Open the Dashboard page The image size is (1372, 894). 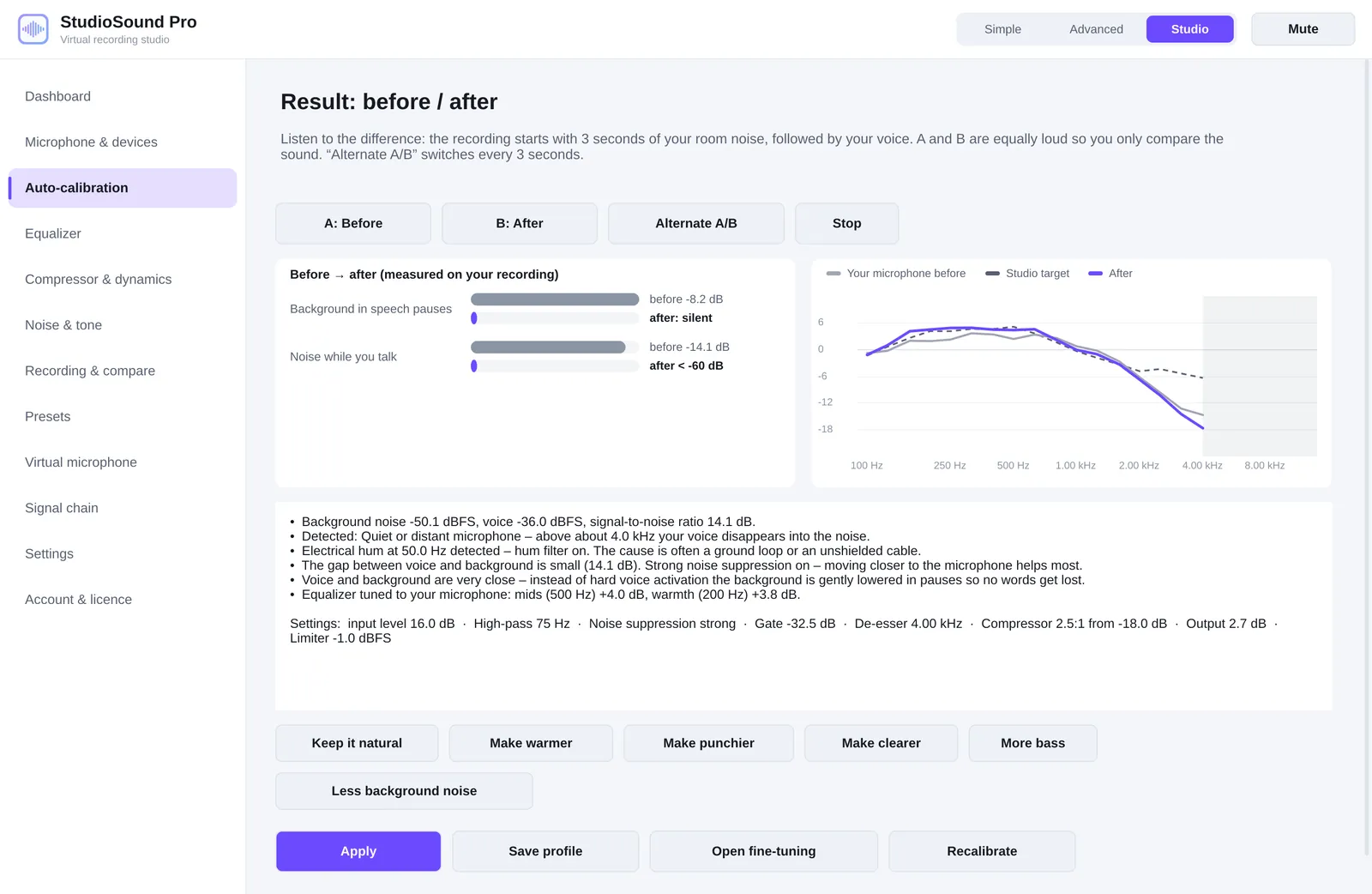(x=123, y=96)
